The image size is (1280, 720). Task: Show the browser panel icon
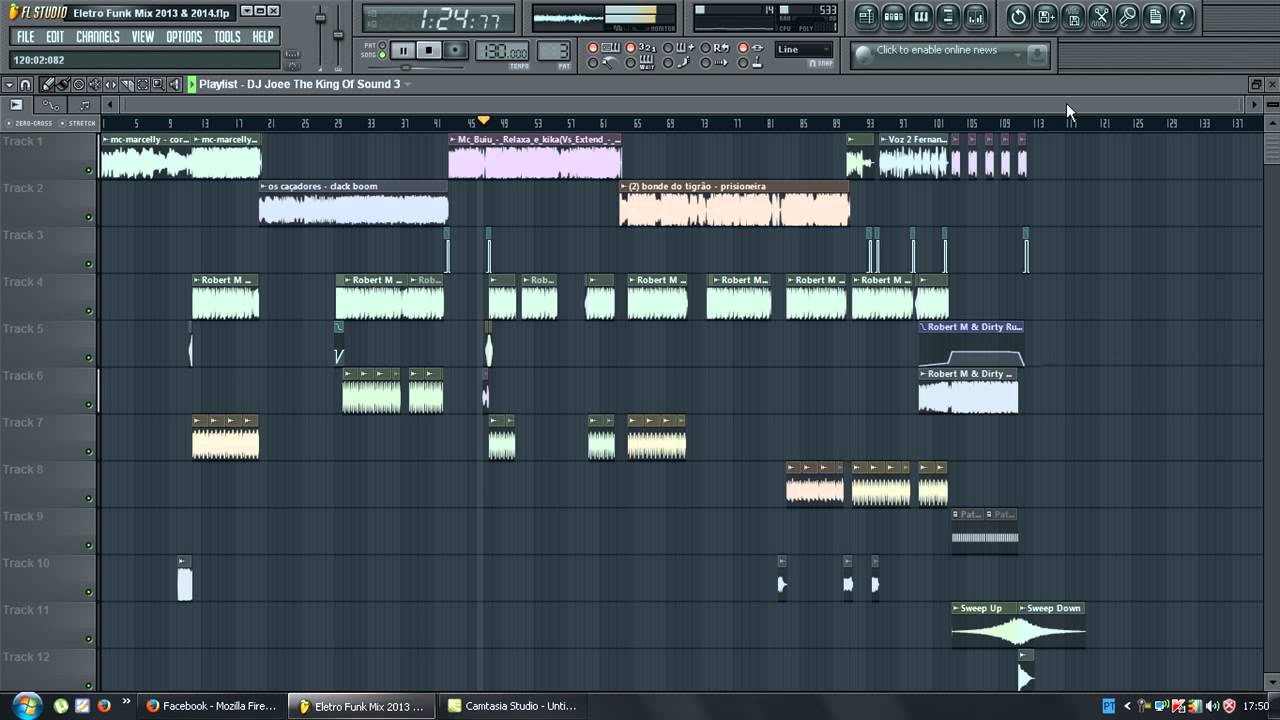tap(948, 16)
